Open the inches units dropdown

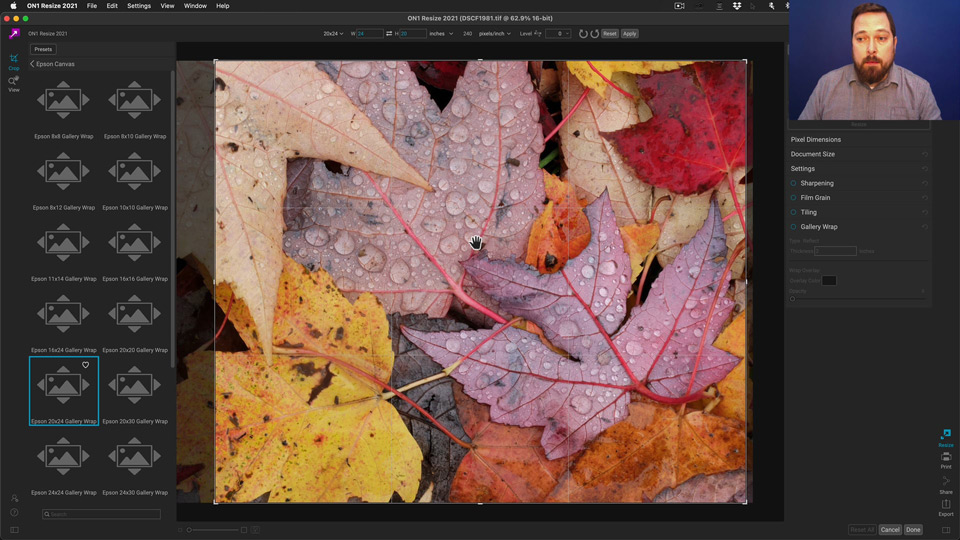[x=441, y=34]
